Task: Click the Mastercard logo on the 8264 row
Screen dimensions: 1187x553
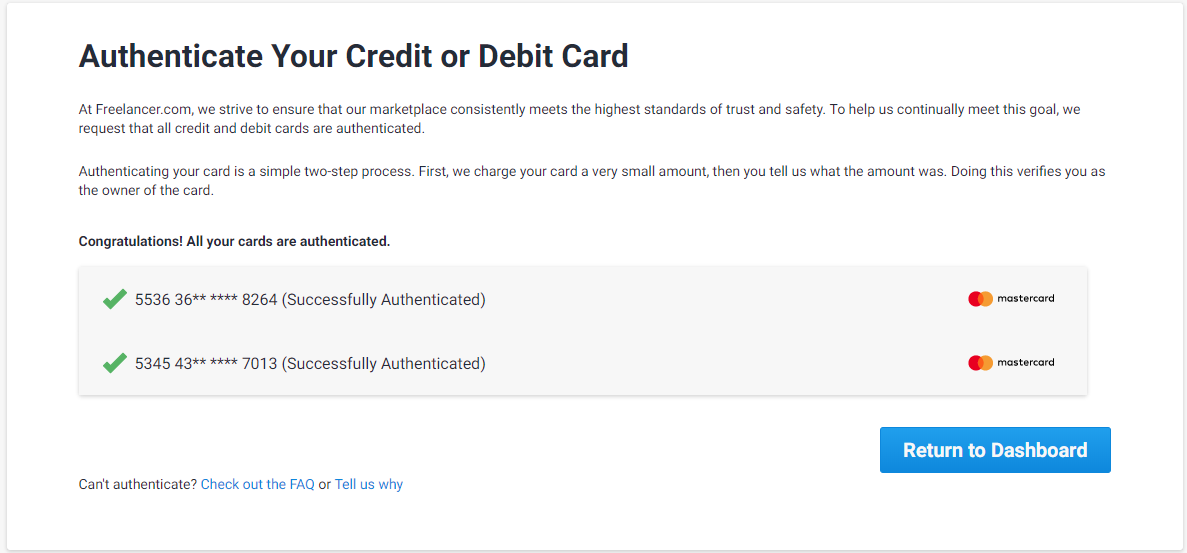Action: [x=1010, y=299]
